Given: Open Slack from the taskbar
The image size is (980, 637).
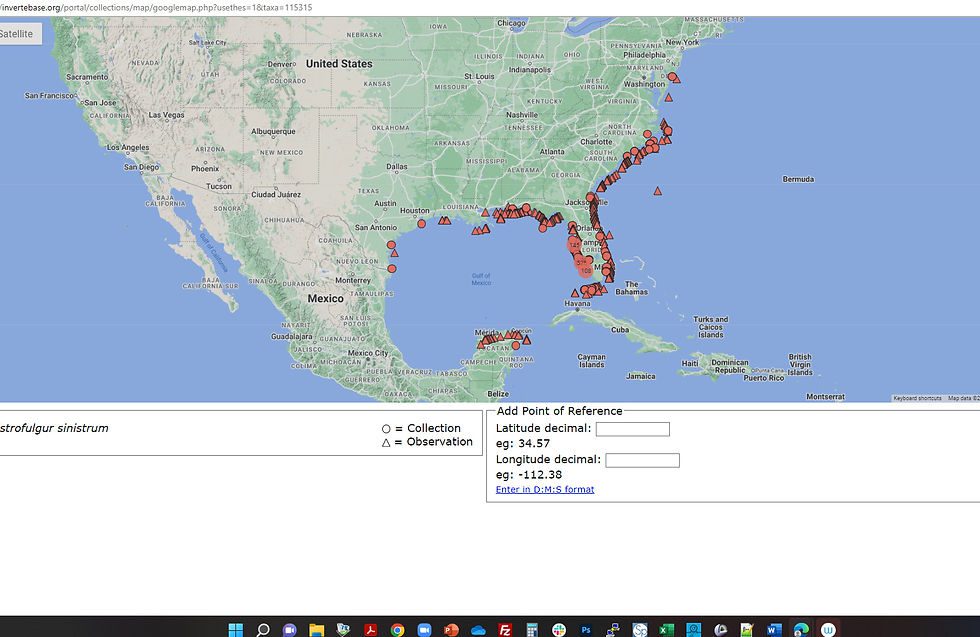Looking at the screenshot, I should point(559,629).
